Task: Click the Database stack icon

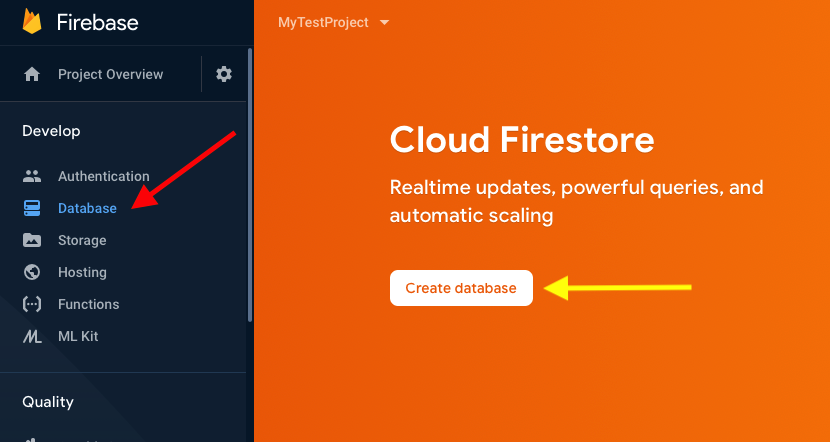Action: point(32,208)
